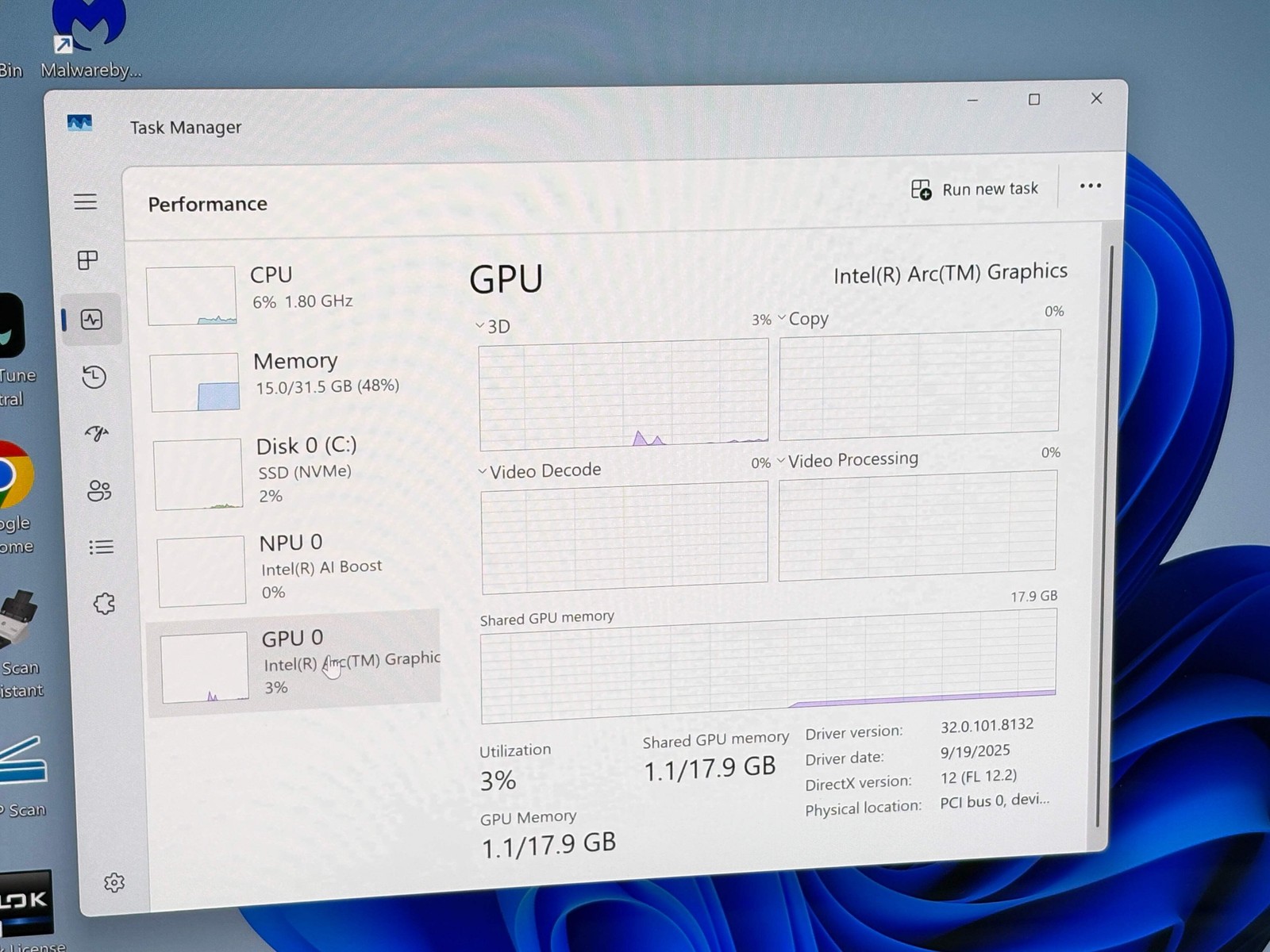Open Task Manager settings gear

pyautogui.click(x=114, y=882)
